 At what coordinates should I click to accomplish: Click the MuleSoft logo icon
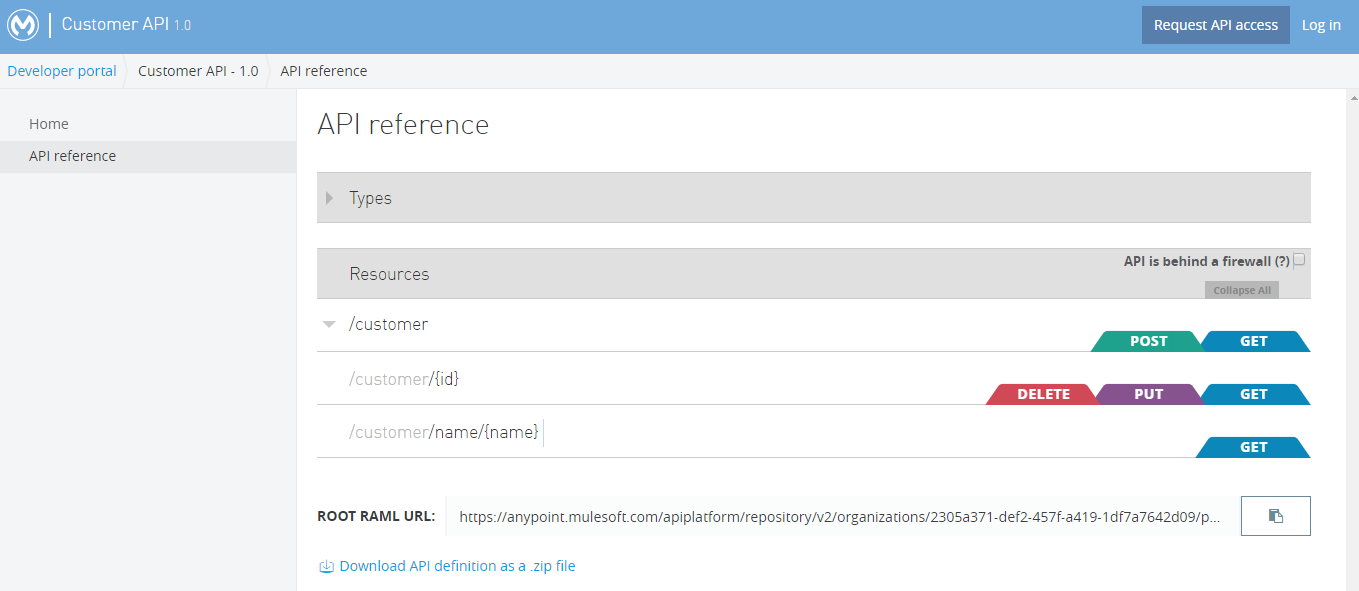[23, 25]
